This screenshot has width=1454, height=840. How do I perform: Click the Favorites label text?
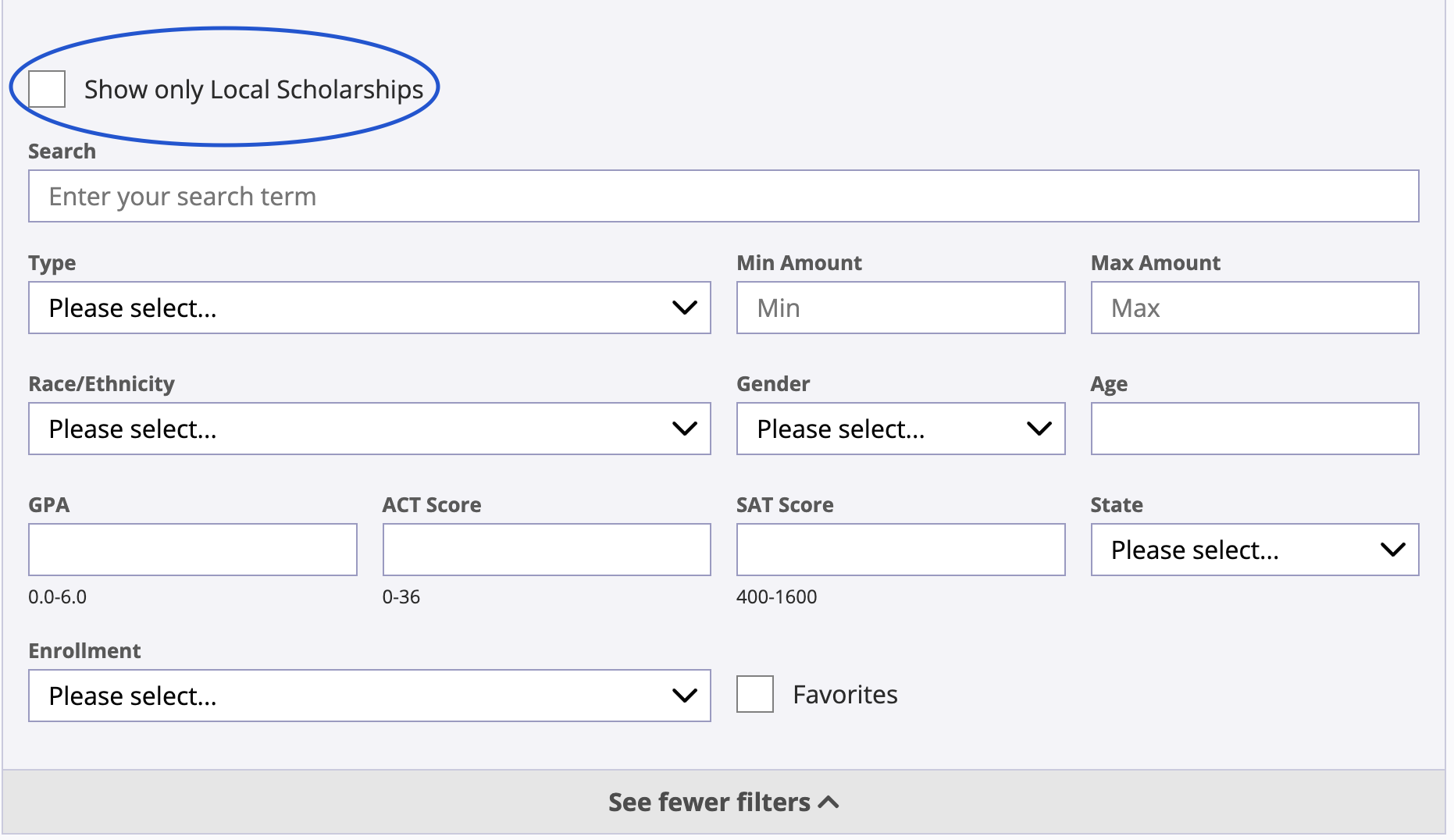coord(845,695)
